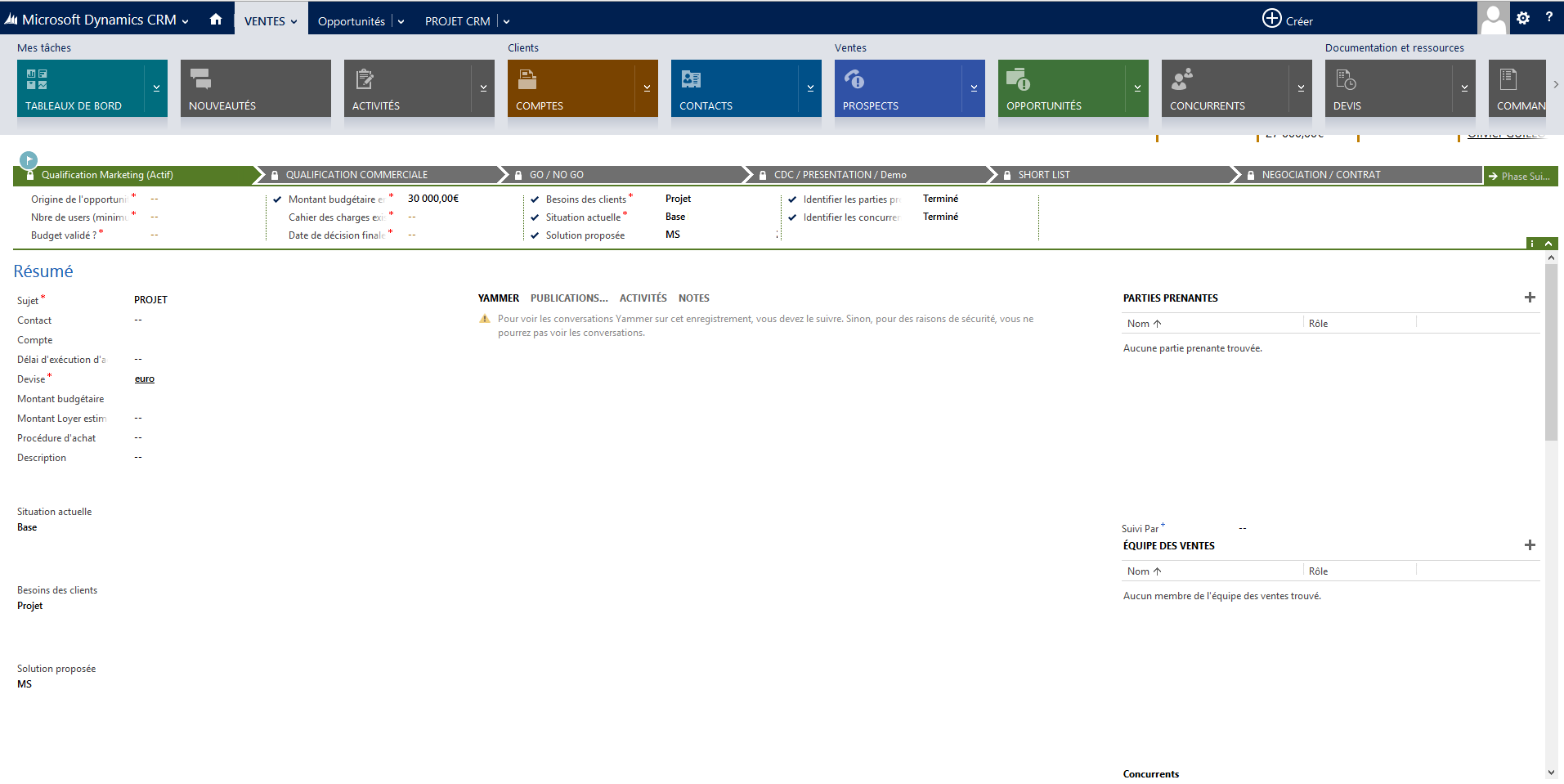Switch to the Publications tab

click(569, 298)
